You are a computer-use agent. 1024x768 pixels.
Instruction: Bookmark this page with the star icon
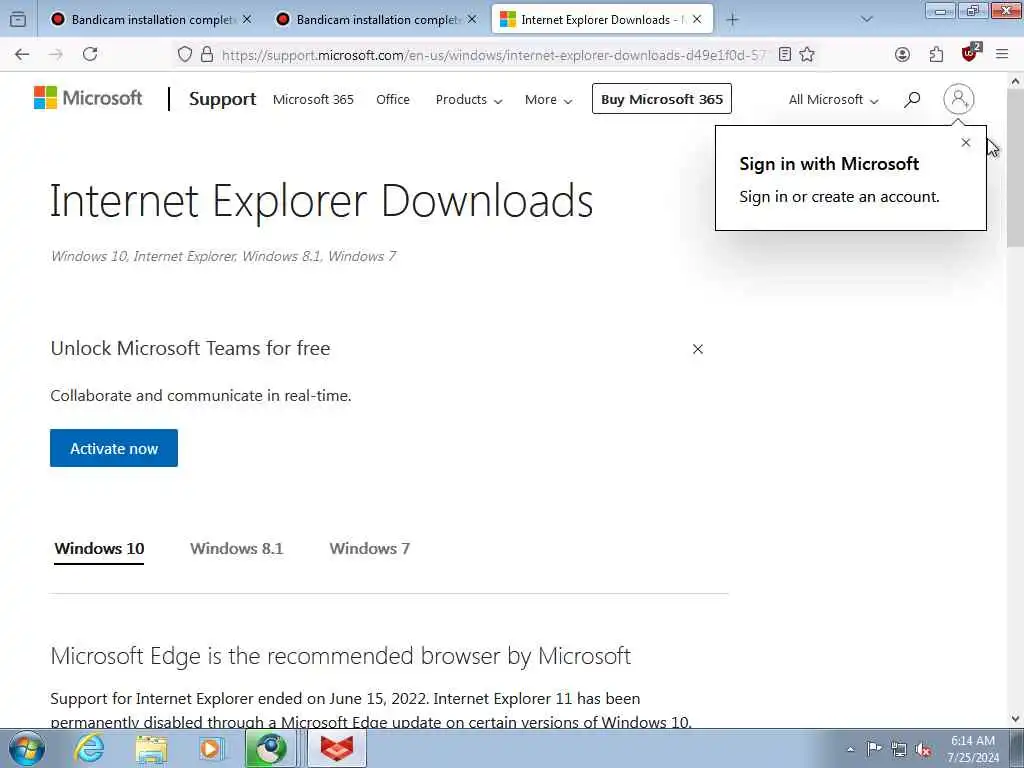point(807,55)
